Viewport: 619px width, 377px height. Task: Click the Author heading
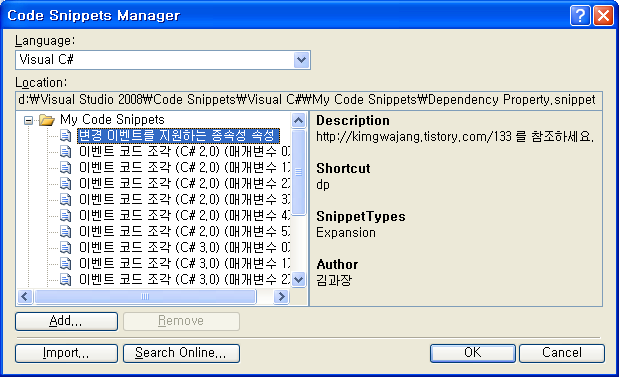point(337,264)
